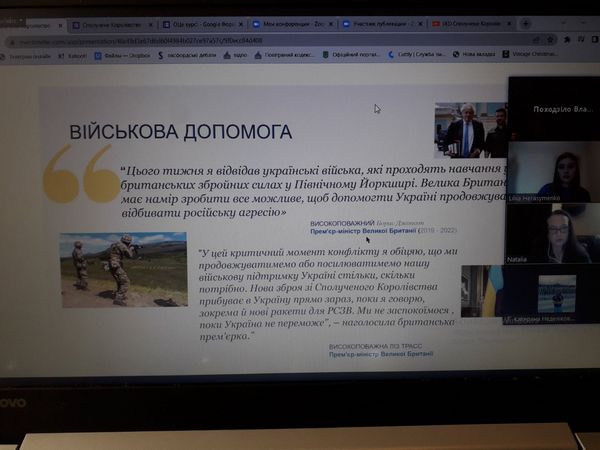The image size is (600, 450).
Task: Select the 'Походзіло Вла...' participant video tile
Action: (554, 109)
